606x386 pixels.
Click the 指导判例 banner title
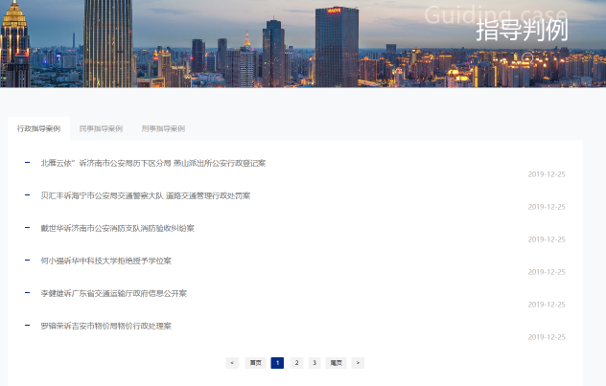click(x=522, y=30)
